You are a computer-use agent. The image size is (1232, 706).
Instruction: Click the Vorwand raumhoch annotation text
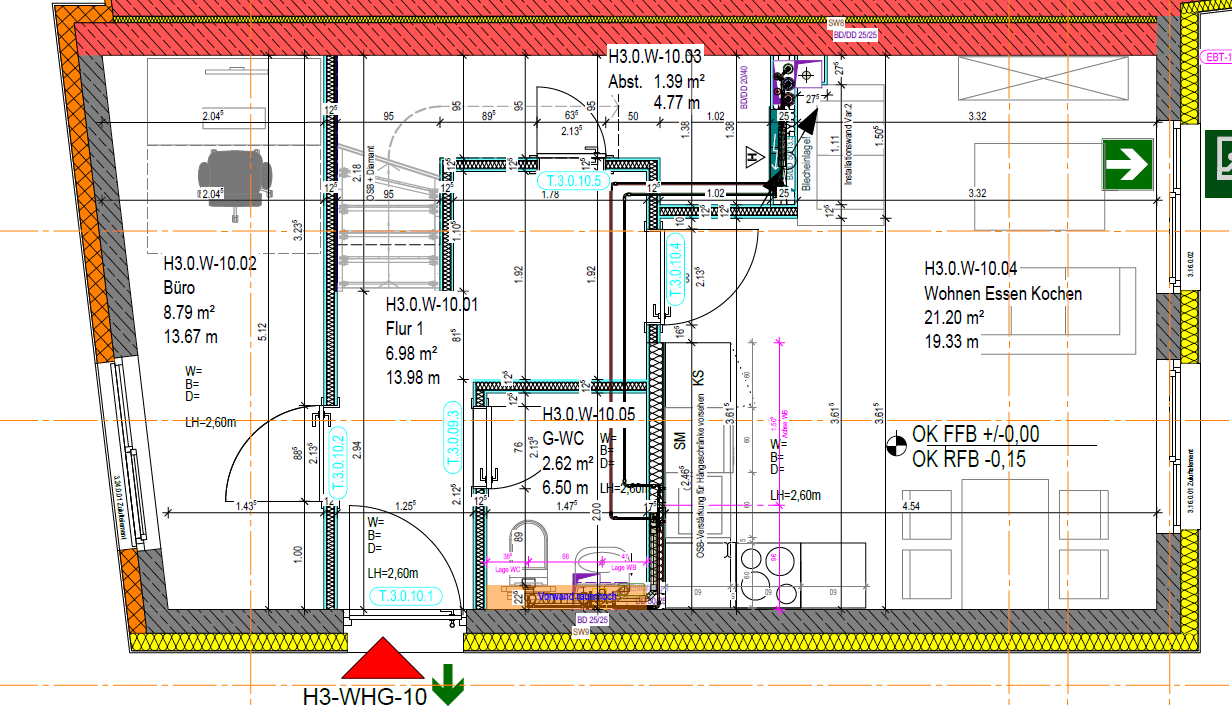point(578,596)
